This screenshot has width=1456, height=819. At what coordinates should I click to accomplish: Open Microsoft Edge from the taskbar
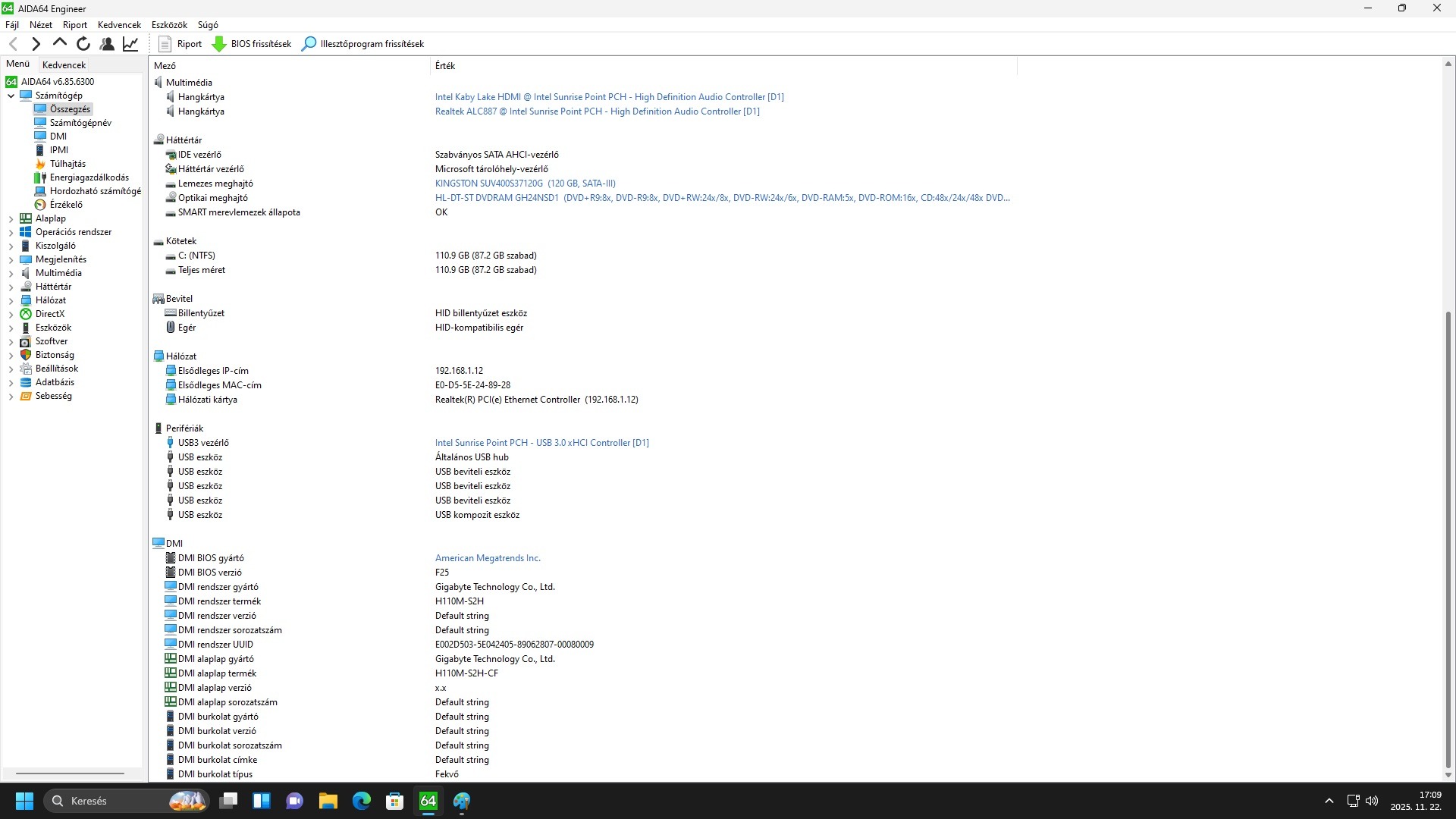[x=361, y=801]
